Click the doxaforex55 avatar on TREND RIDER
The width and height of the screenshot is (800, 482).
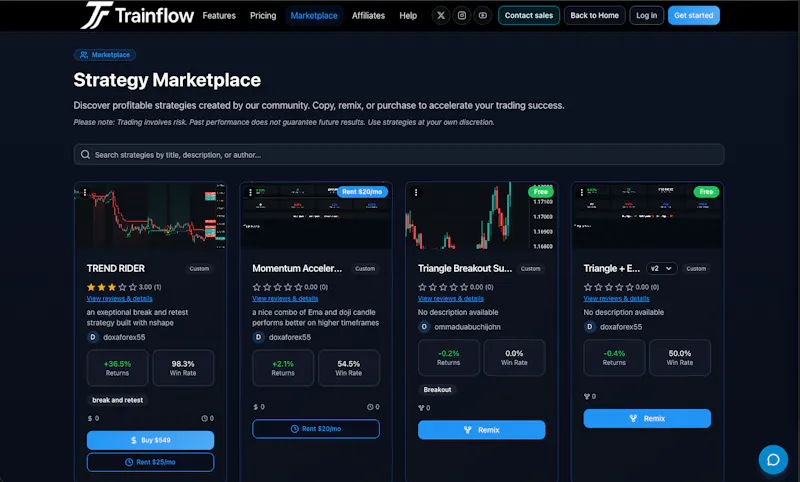pos(93,337)
